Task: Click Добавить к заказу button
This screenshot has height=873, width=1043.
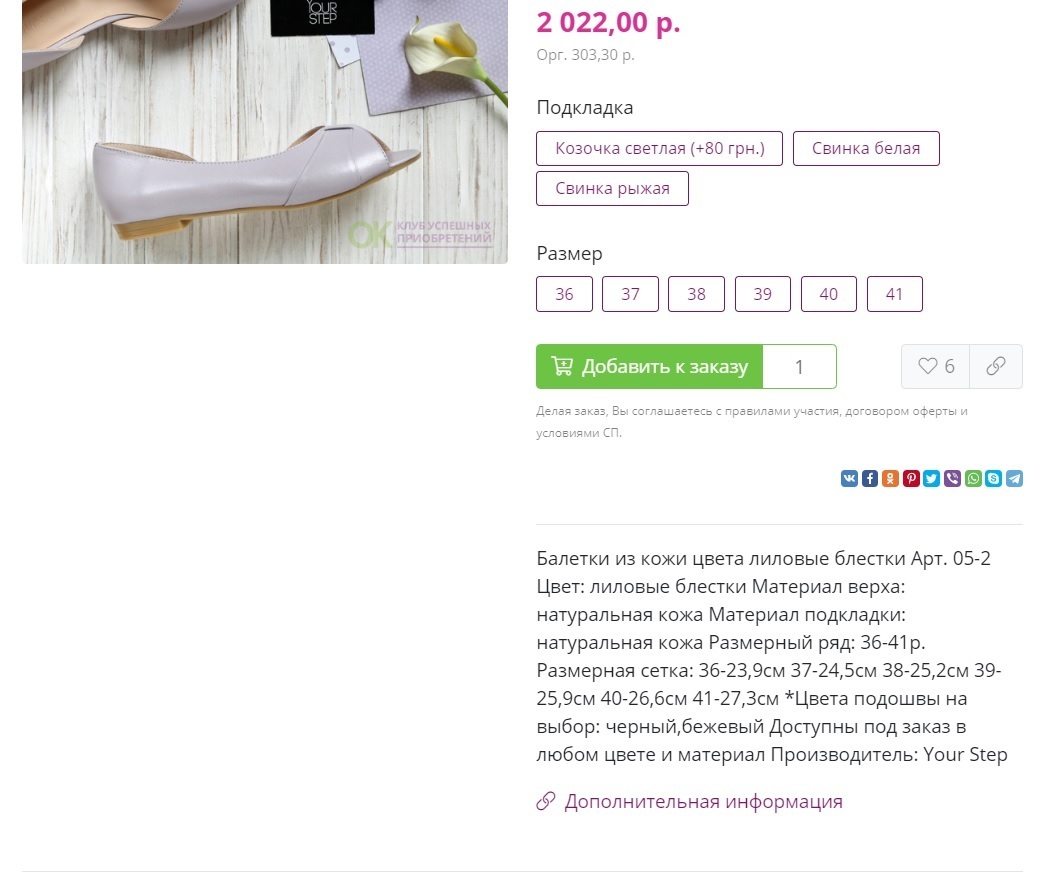Action: pos(649,367)
